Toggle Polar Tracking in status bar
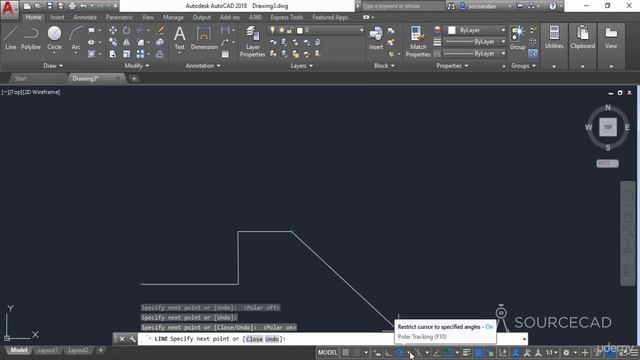The height and width of the screenshot is (360, 640). (400, 352)
